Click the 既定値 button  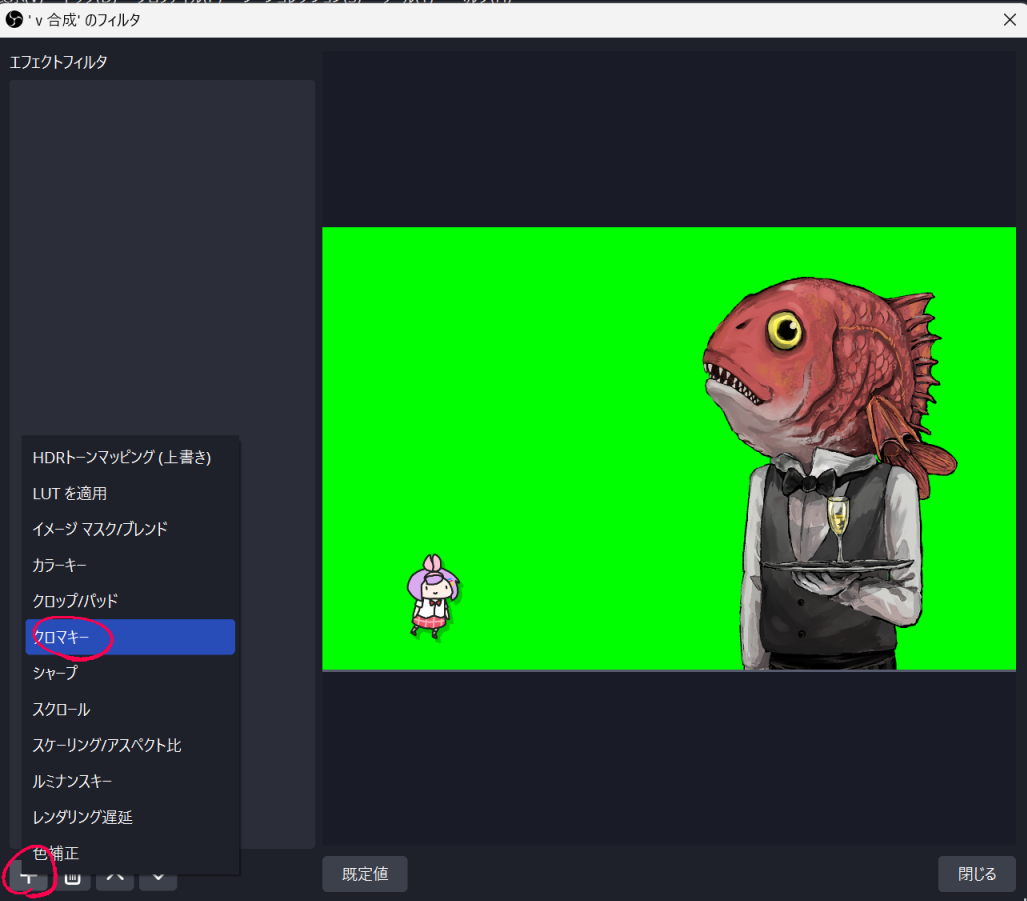tap(365, 874)
